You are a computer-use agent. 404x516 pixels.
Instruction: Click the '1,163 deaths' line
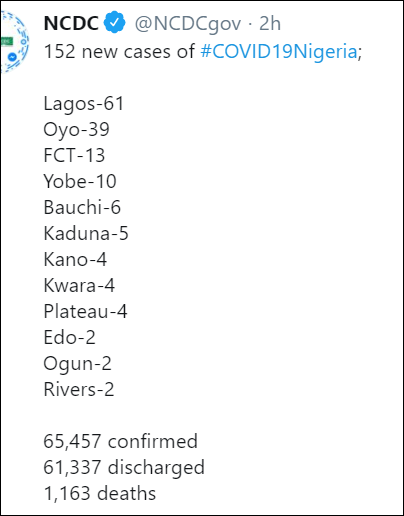(x=100, y=493)
